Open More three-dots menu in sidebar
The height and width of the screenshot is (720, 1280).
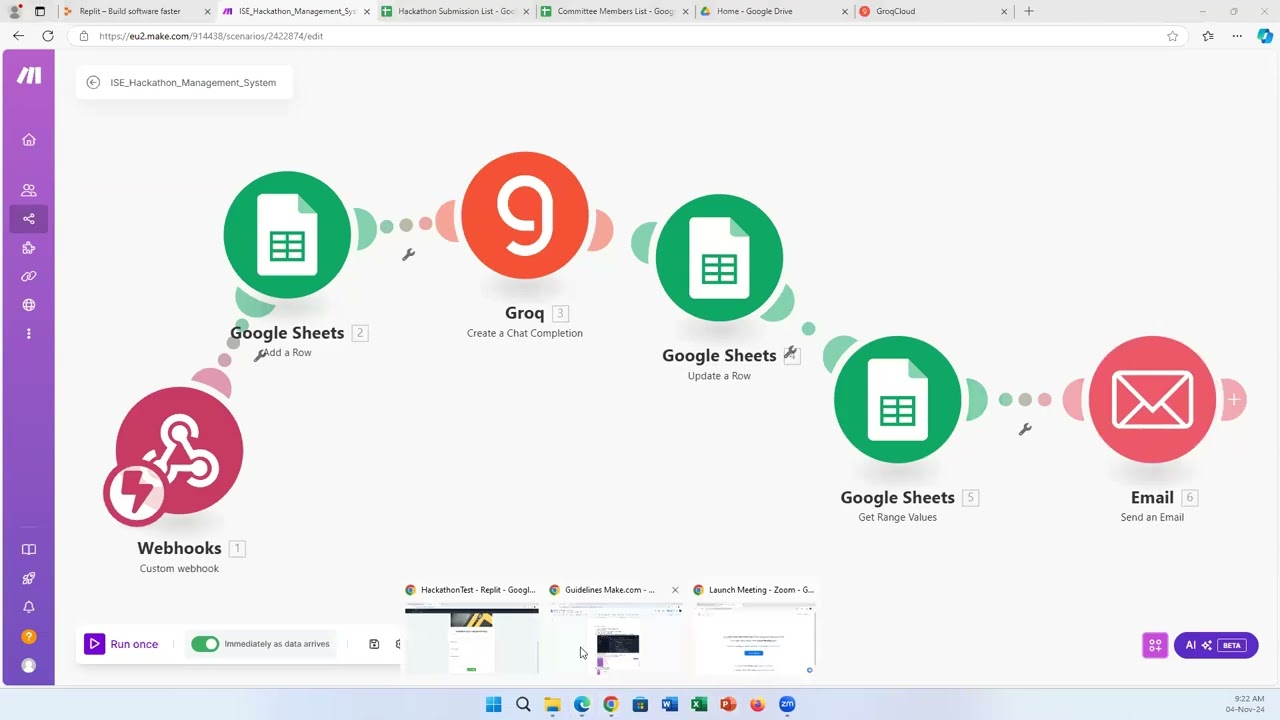(x=29, y=334)
